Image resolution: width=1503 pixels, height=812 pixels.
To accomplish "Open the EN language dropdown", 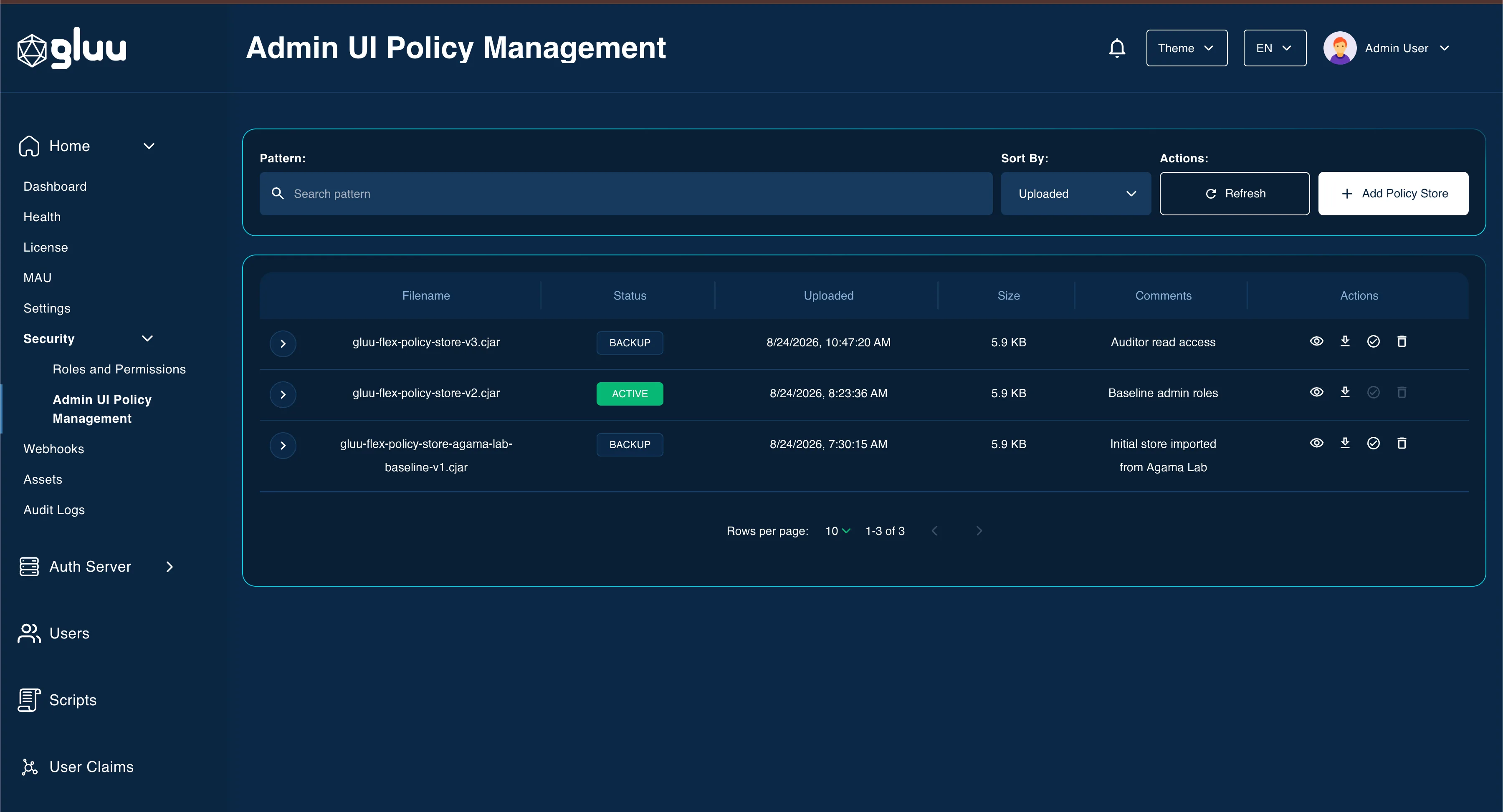I will point(1274,48).
